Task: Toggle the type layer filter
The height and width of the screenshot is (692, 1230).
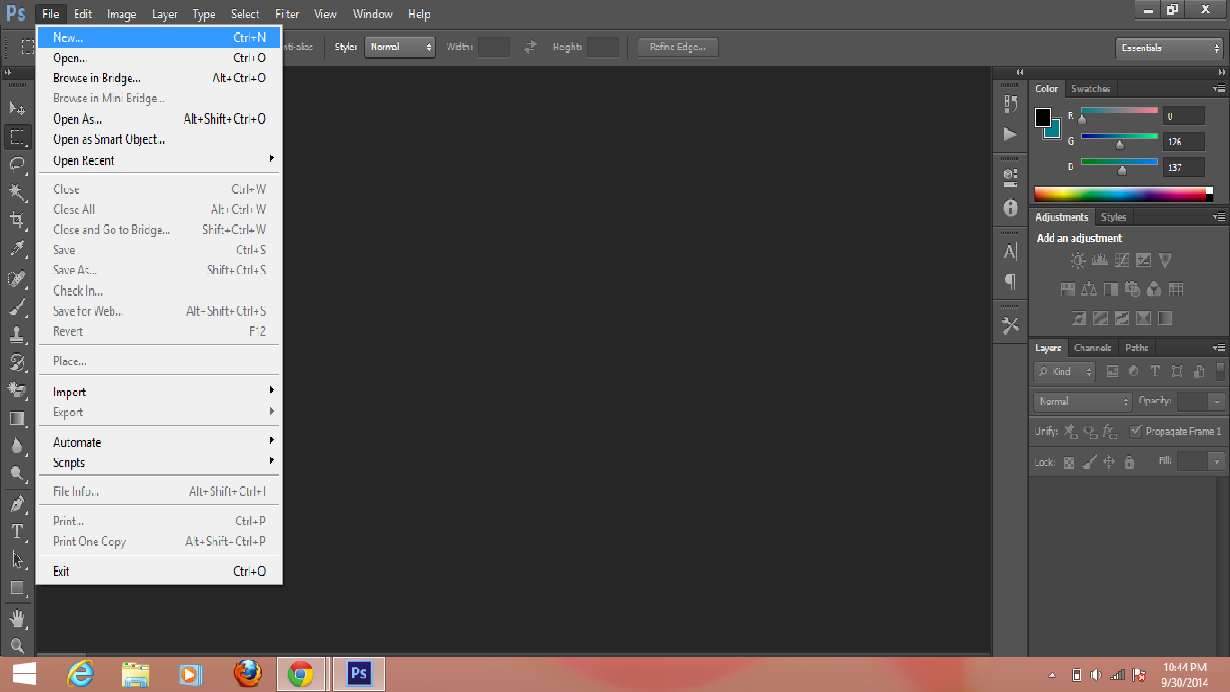Action: pyautogui.click(x=1155, y=371)
